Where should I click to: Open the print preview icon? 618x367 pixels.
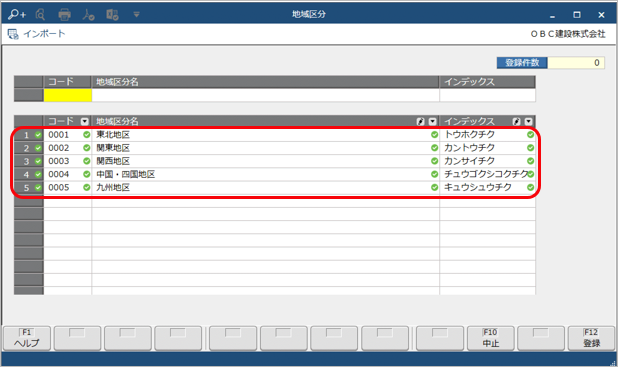coord(40,15)
